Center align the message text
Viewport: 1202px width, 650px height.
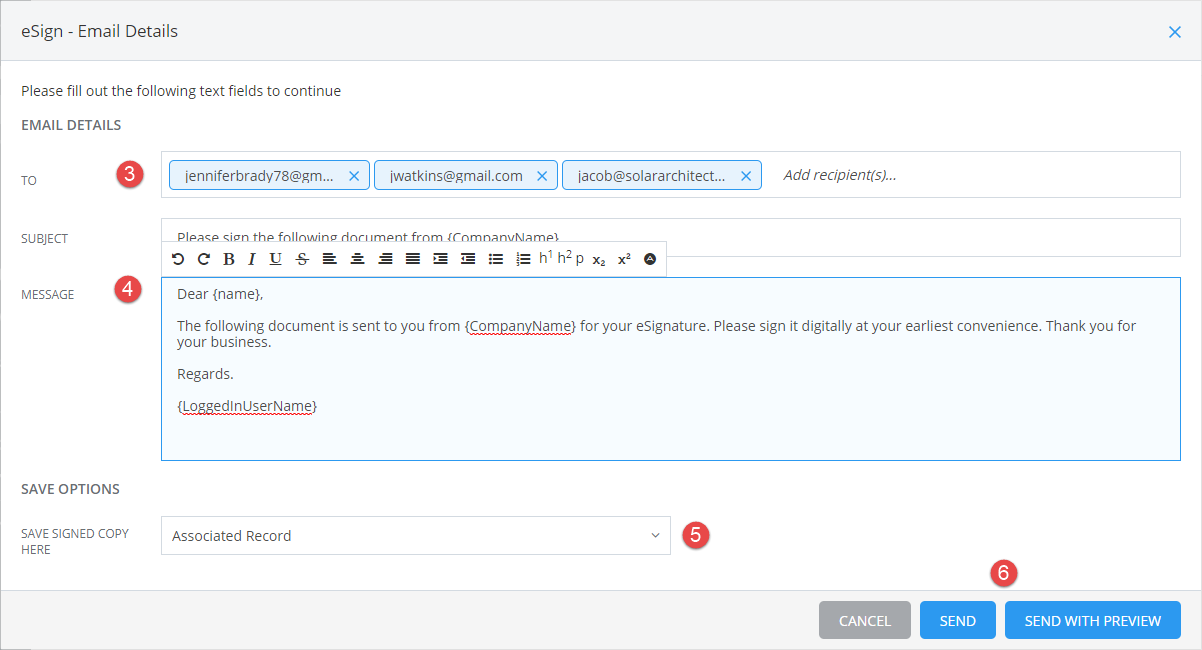coord(357,259)
